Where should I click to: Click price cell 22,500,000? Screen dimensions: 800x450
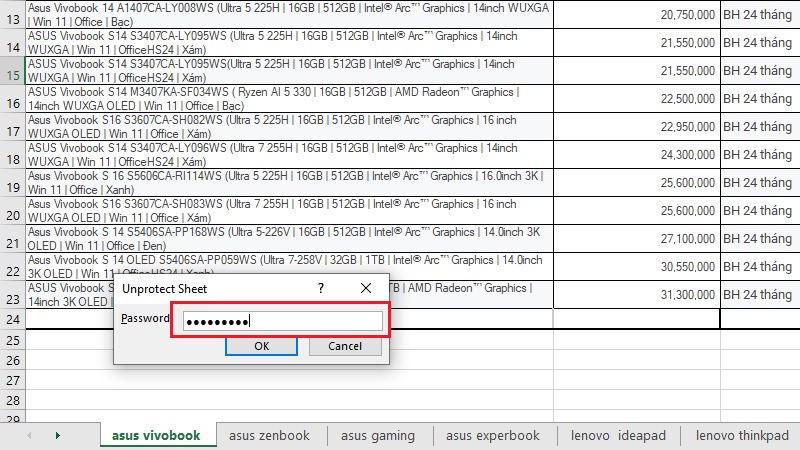pos(637,98)
